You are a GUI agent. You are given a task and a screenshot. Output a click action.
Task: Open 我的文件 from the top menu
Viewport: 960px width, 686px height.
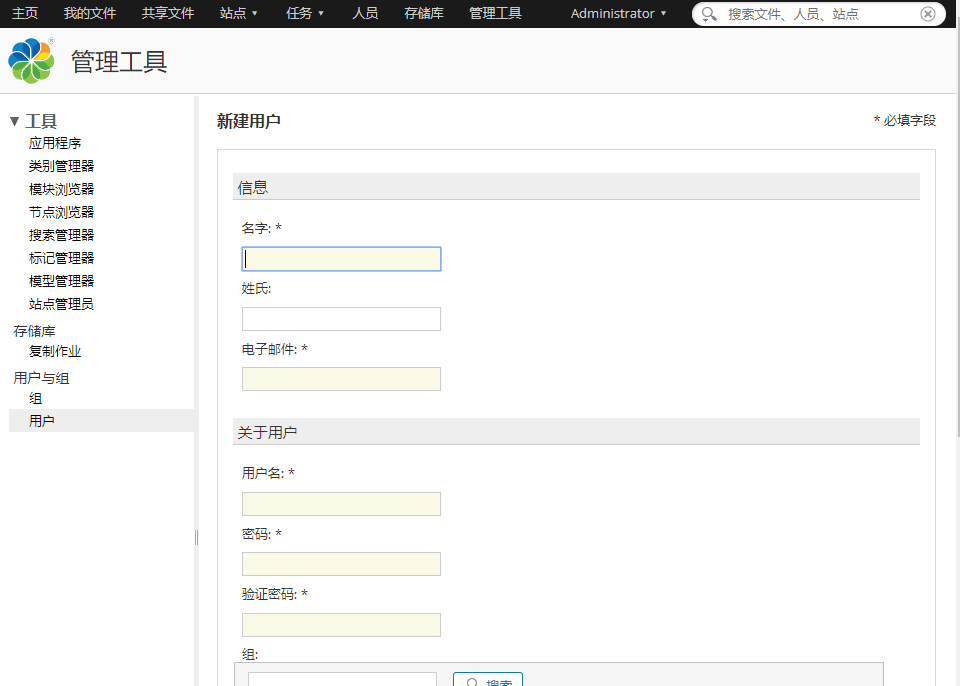90,13
